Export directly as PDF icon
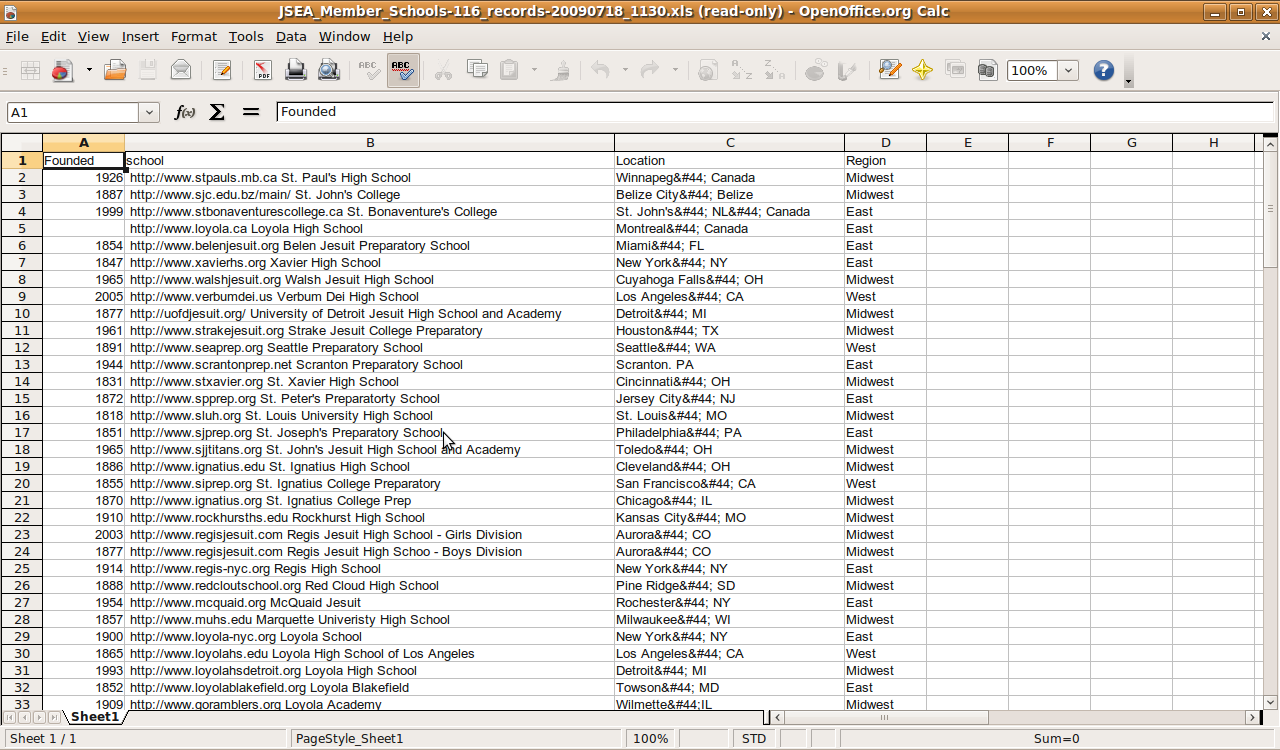This screenshot has height=750, width=1280. [263, 70]
